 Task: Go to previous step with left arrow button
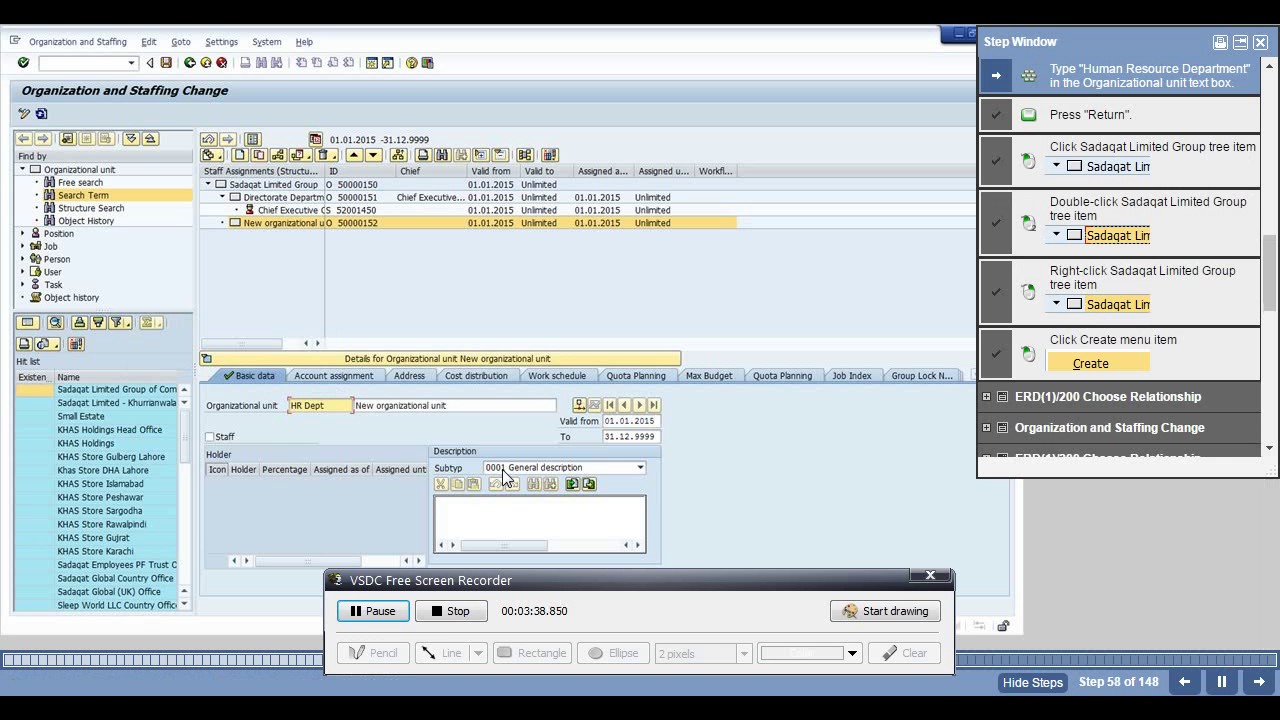1184,682
